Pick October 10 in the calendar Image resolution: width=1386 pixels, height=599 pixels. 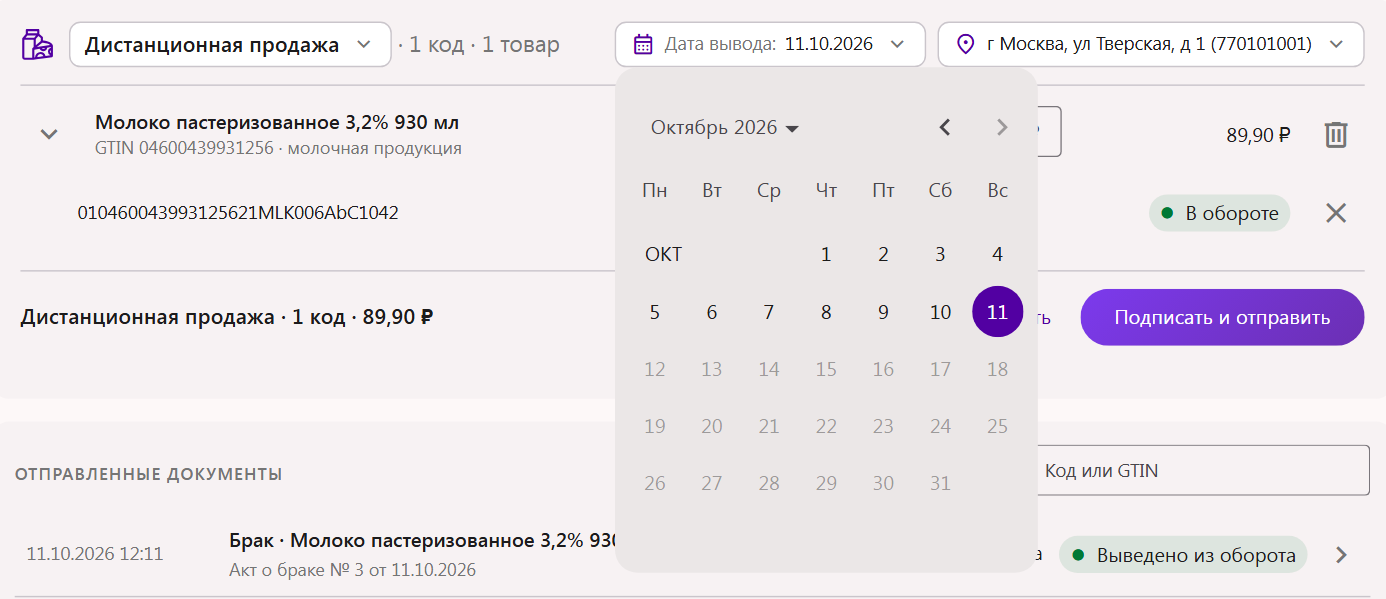coord(940,312)
